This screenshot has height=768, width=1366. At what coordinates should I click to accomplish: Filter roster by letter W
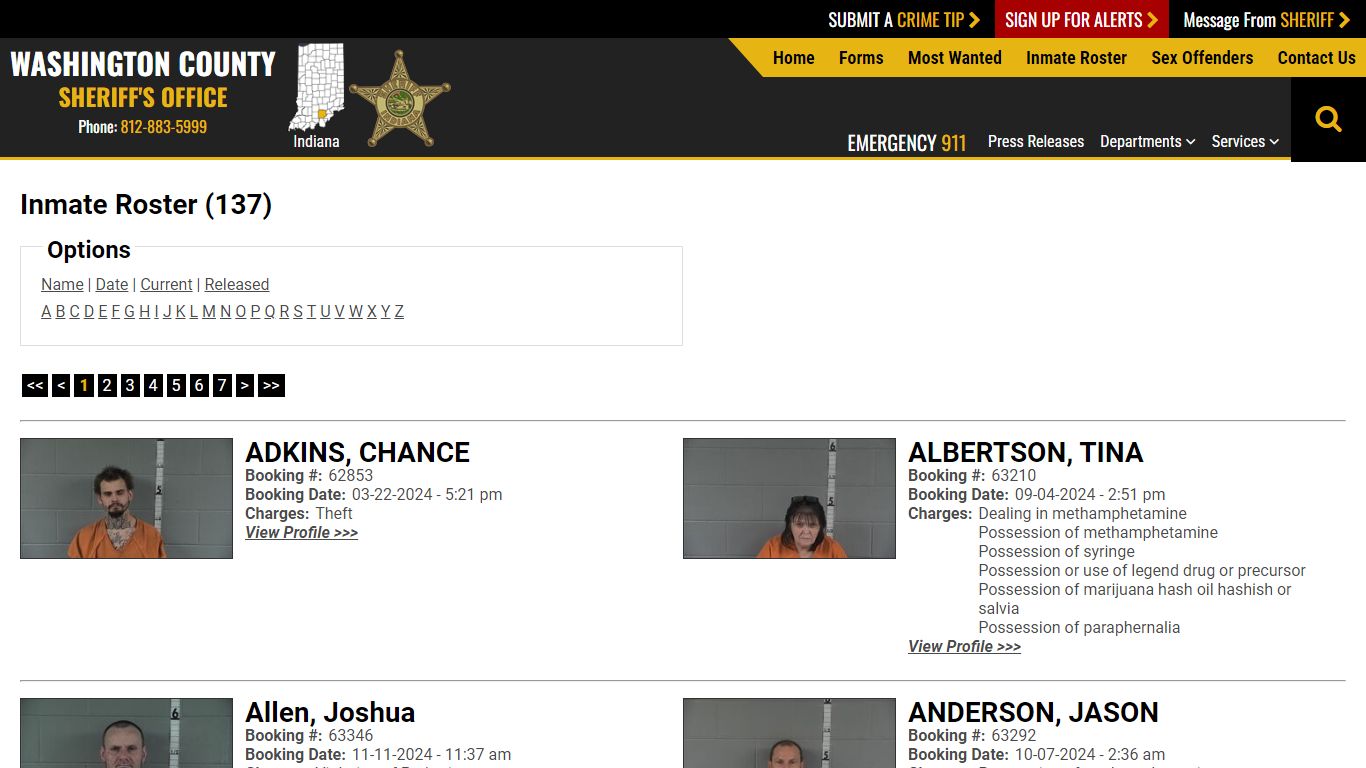(356, 311)
